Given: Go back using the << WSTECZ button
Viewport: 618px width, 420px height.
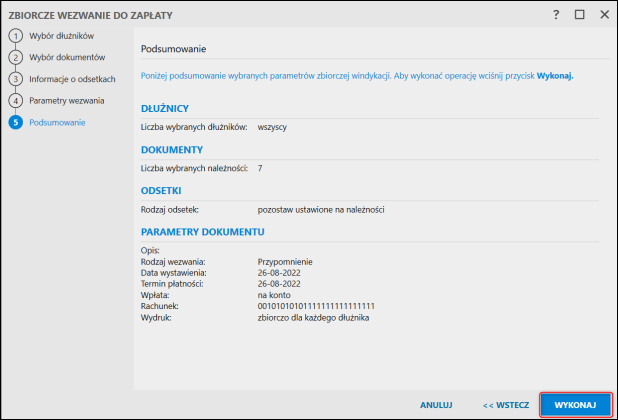Looking at the screenshot, I should 505,405.
